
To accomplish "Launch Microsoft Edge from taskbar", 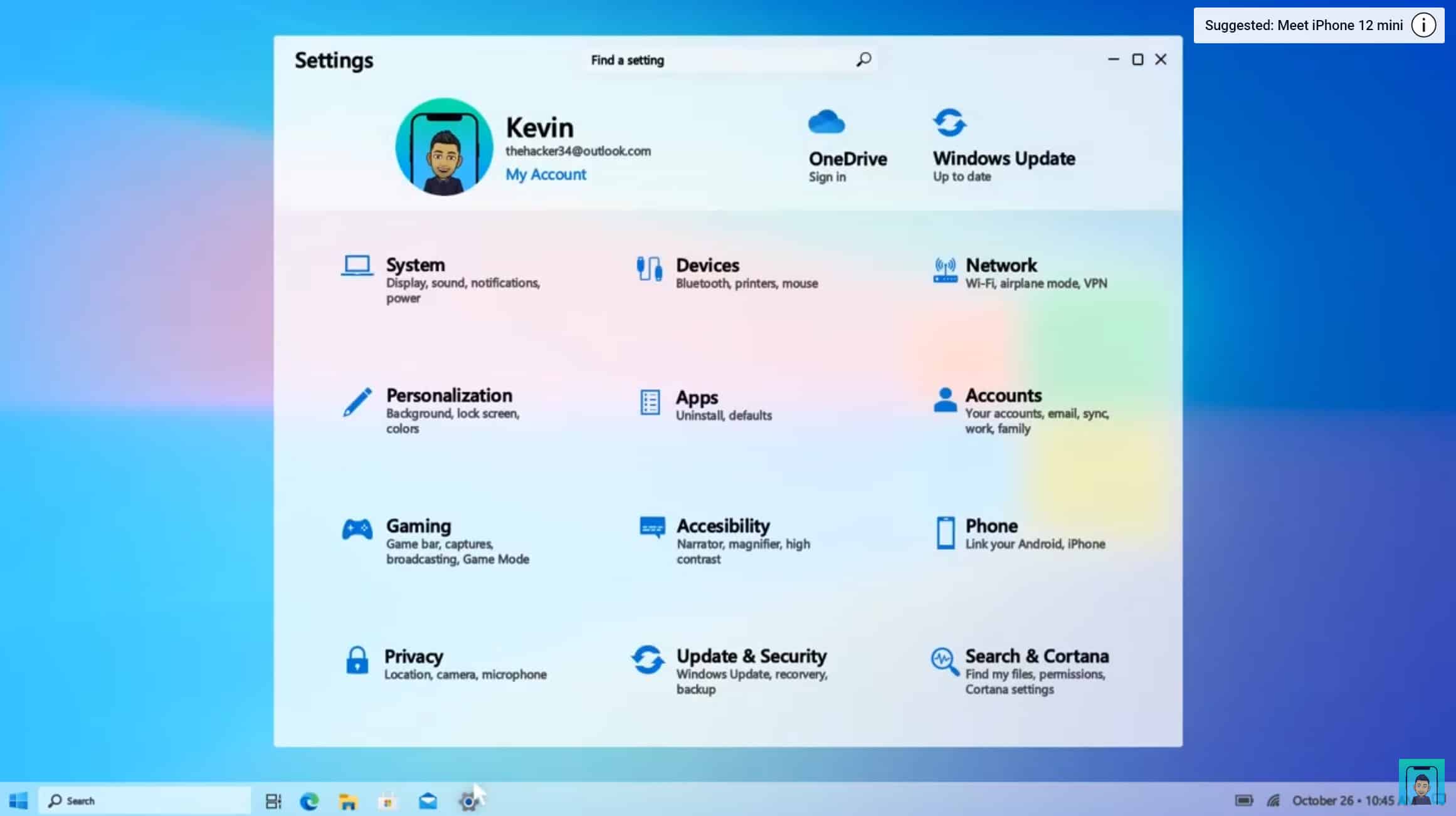I will (x=309, y=801).
